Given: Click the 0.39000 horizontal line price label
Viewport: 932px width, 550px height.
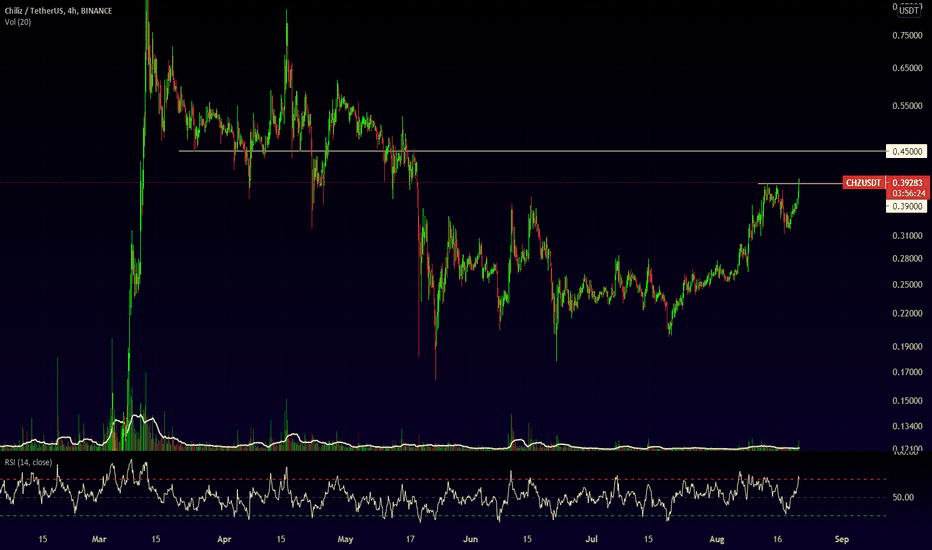Looking at the screenshot, I should click(x=906, y=206).
